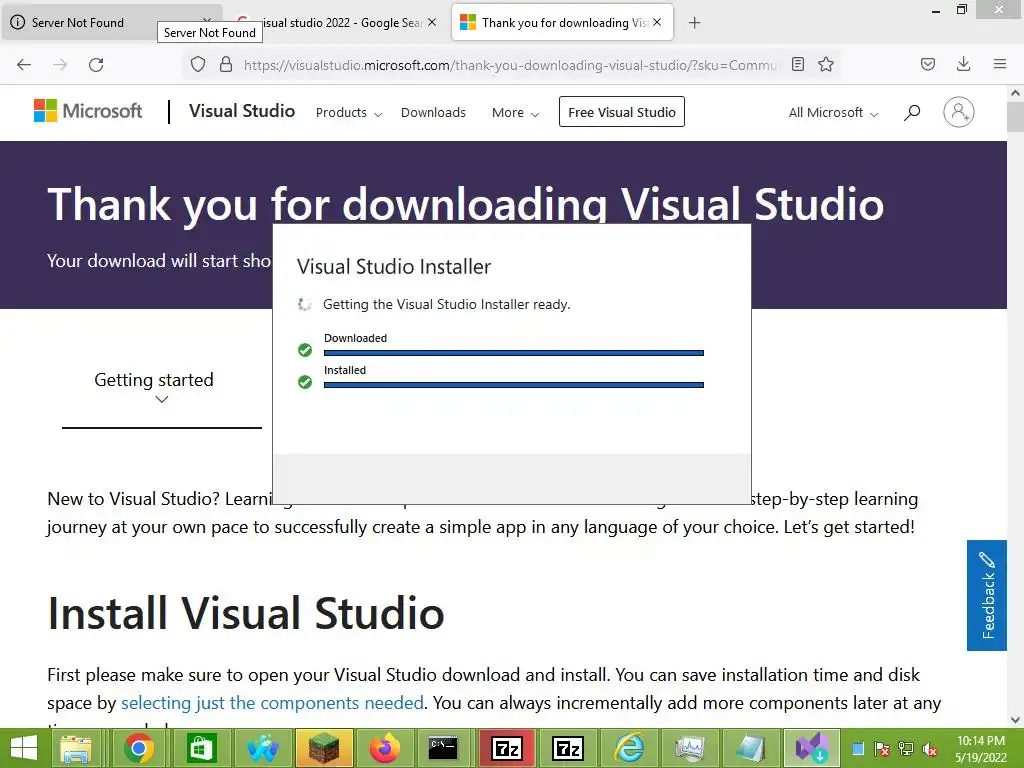1024x768 pixels.
Task: Click the green check next to Downloaded
Action: pos(305,350)
